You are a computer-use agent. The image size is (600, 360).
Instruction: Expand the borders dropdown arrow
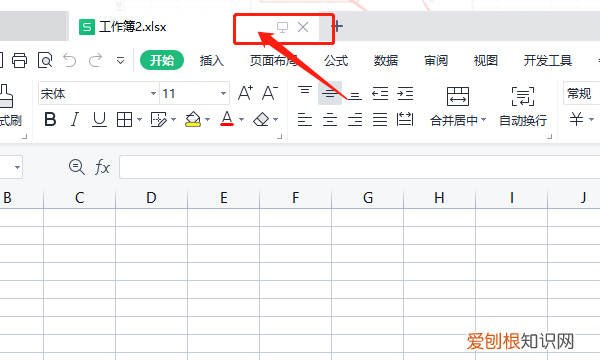point(139,120)
